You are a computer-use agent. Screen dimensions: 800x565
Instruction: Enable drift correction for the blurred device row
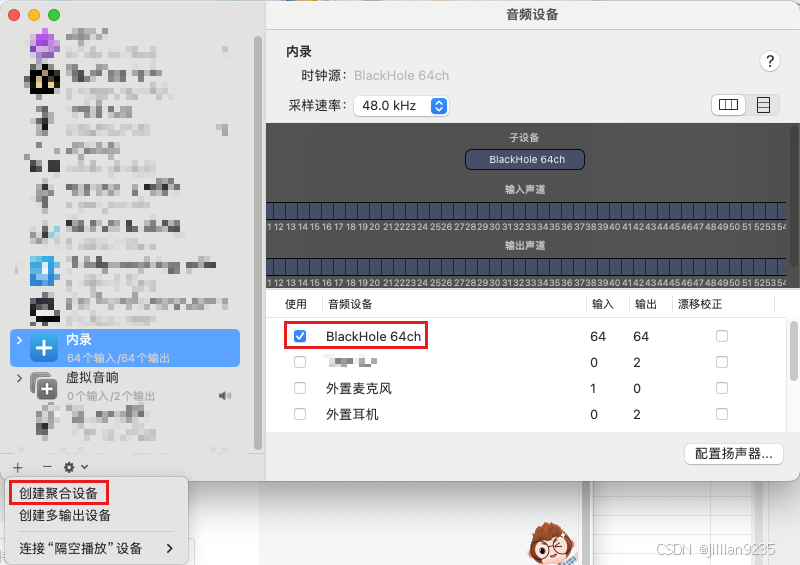pyautogui.click(x=721, y=362)
